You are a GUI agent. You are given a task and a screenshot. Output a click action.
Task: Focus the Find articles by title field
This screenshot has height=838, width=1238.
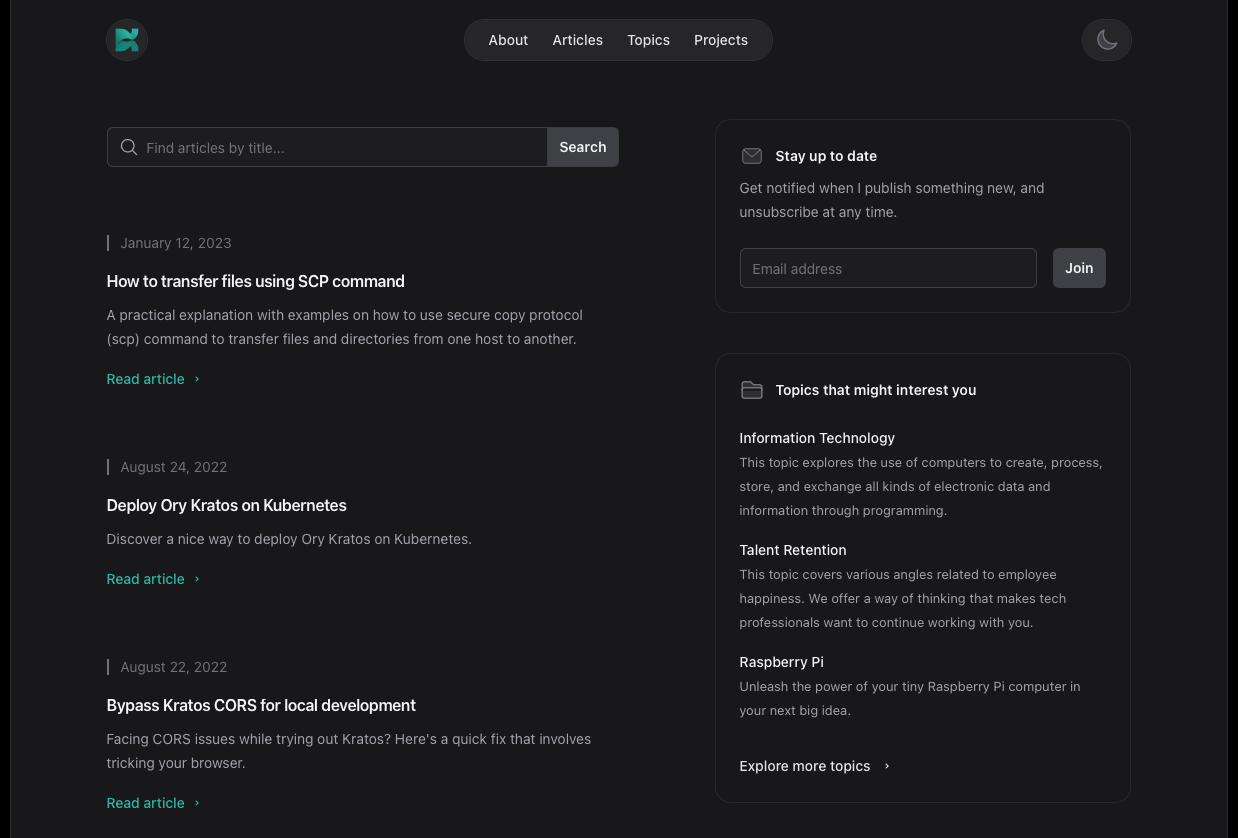point(340,148)
